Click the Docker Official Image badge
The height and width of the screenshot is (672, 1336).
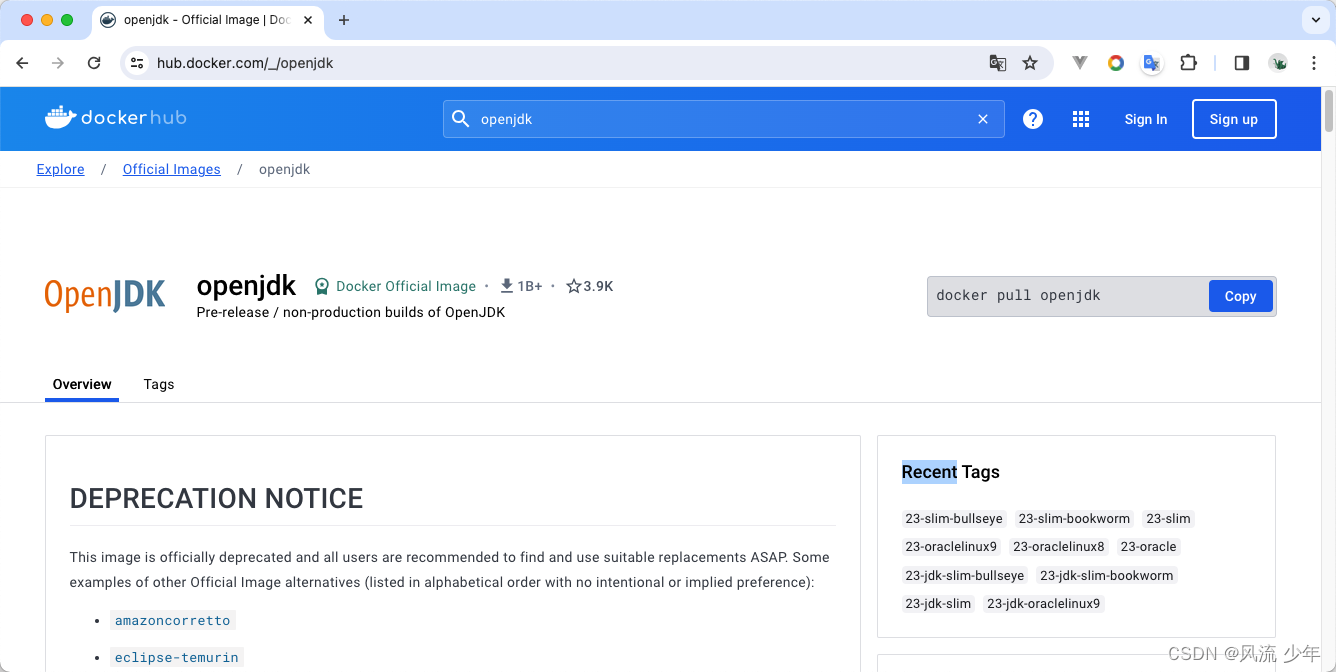395,286
